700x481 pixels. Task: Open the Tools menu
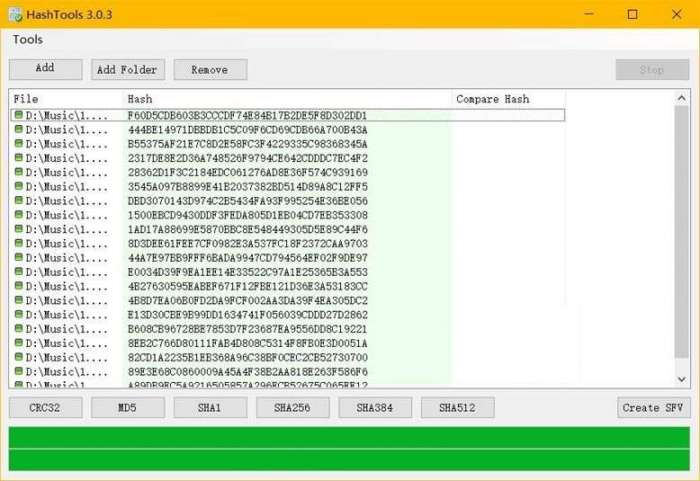(28, 39)
